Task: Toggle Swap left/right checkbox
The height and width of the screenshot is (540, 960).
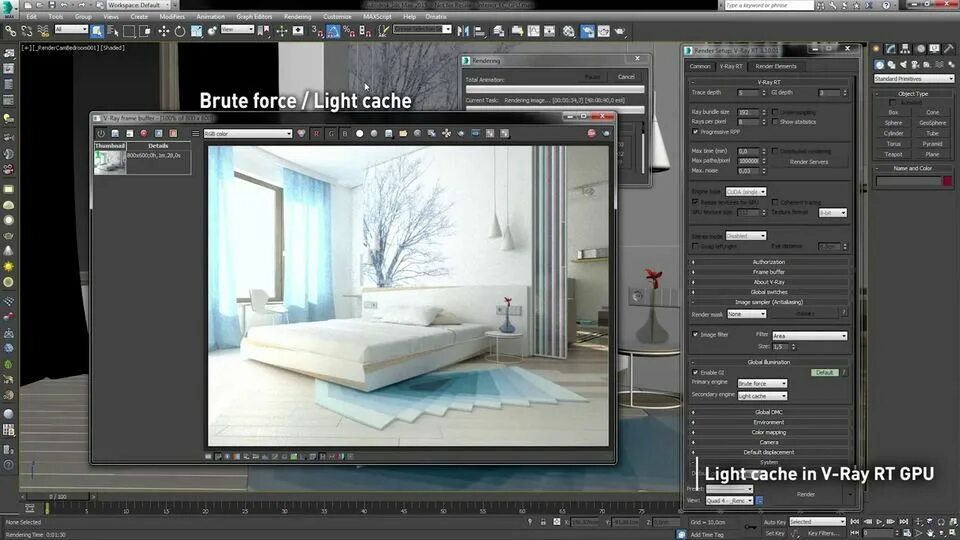Action: [695, 246]
